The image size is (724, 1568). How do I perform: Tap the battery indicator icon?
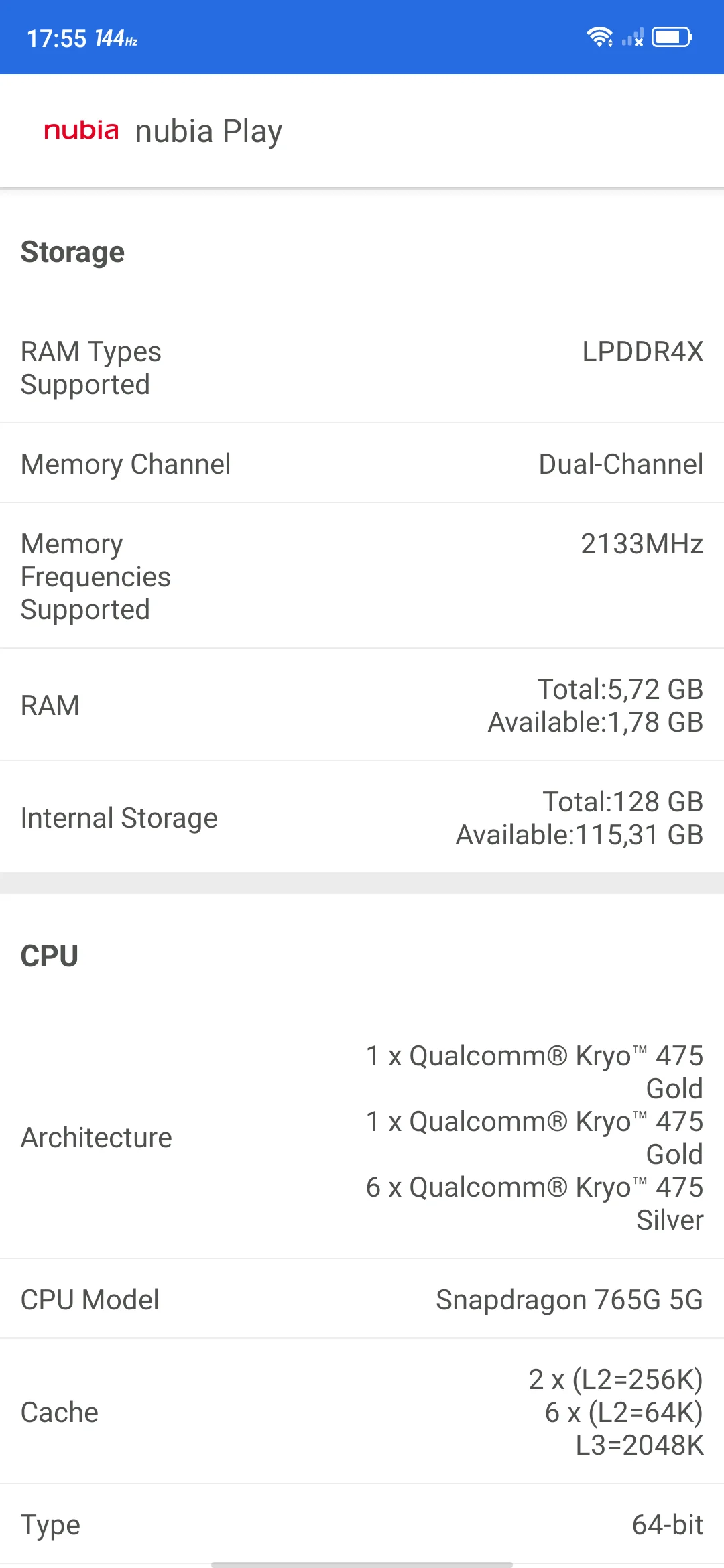click(x=672, y=37)
